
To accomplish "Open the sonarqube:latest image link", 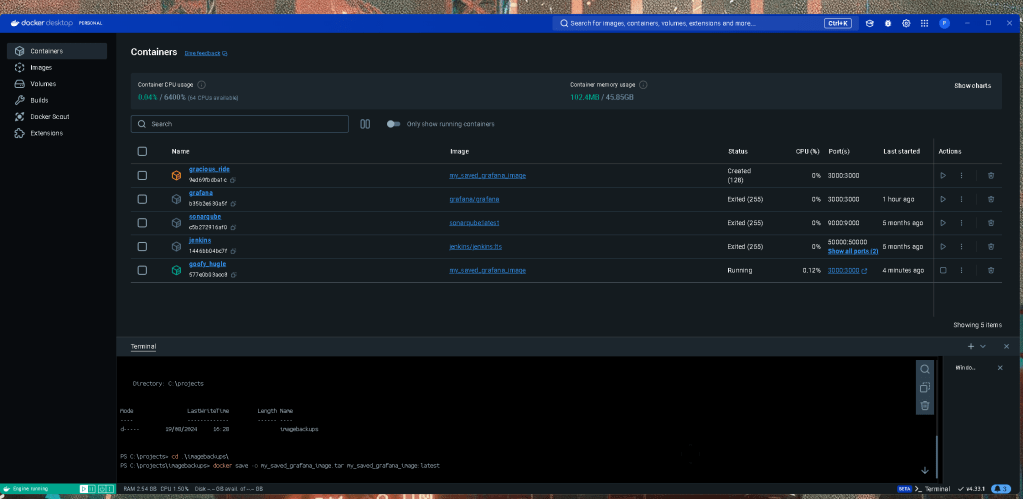I will (x=474, y=222).
